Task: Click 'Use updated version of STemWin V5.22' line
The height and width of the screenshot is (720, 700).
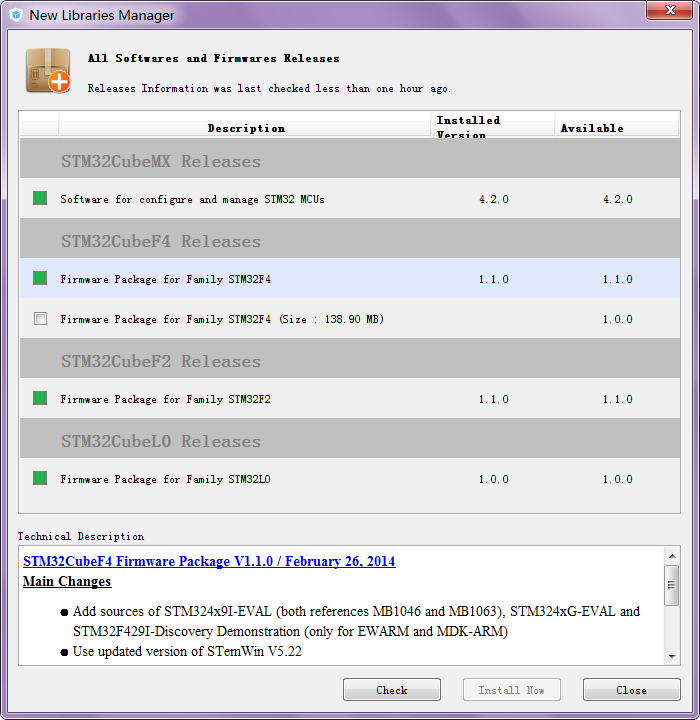Action: 187,651
